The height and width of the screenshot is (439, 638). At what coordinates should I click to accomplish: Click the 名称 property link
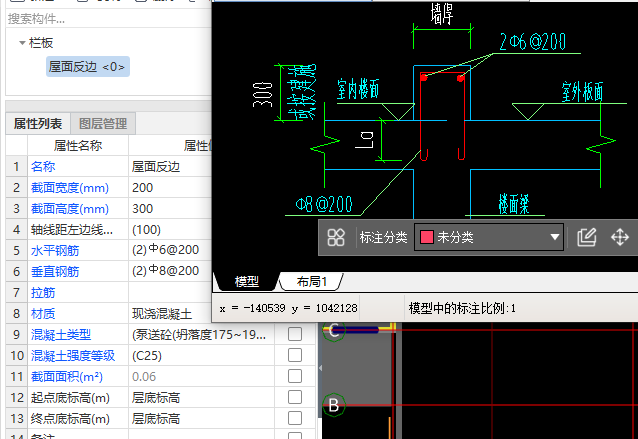click(43, 166)
